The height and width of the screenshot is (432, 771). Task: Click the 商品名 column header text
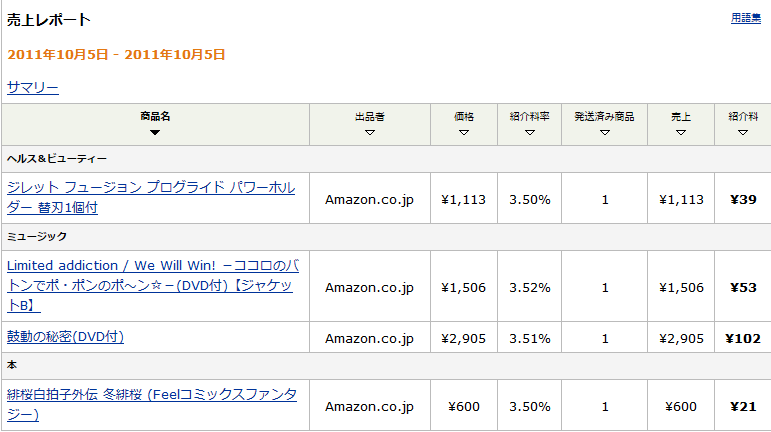pos(155,116)
